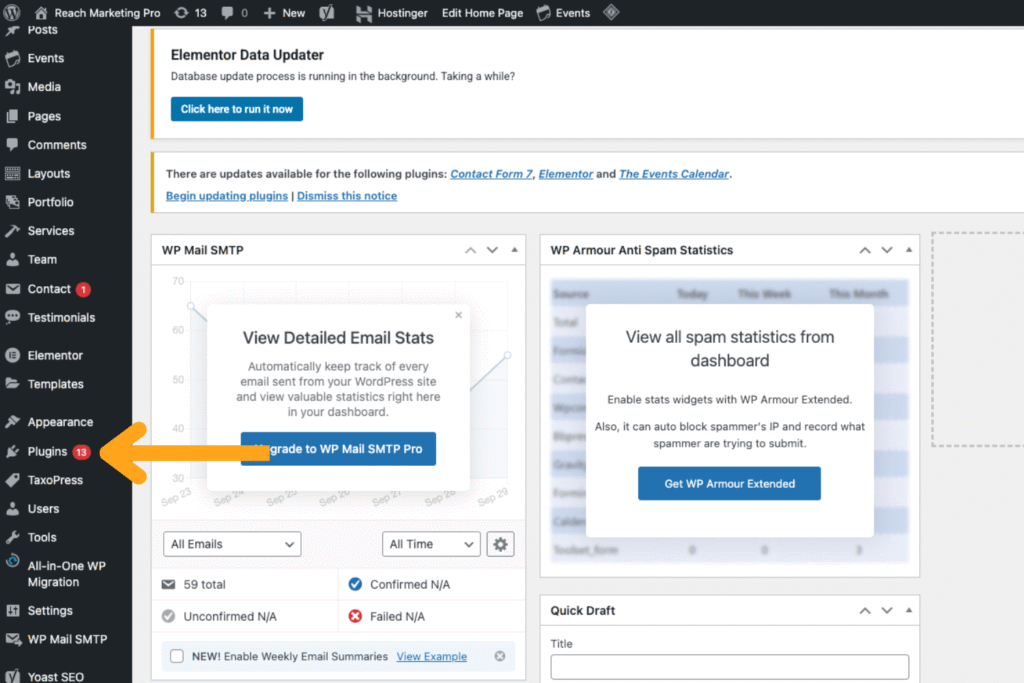Click Edit Home Page in admin bar

pos(482,13)
